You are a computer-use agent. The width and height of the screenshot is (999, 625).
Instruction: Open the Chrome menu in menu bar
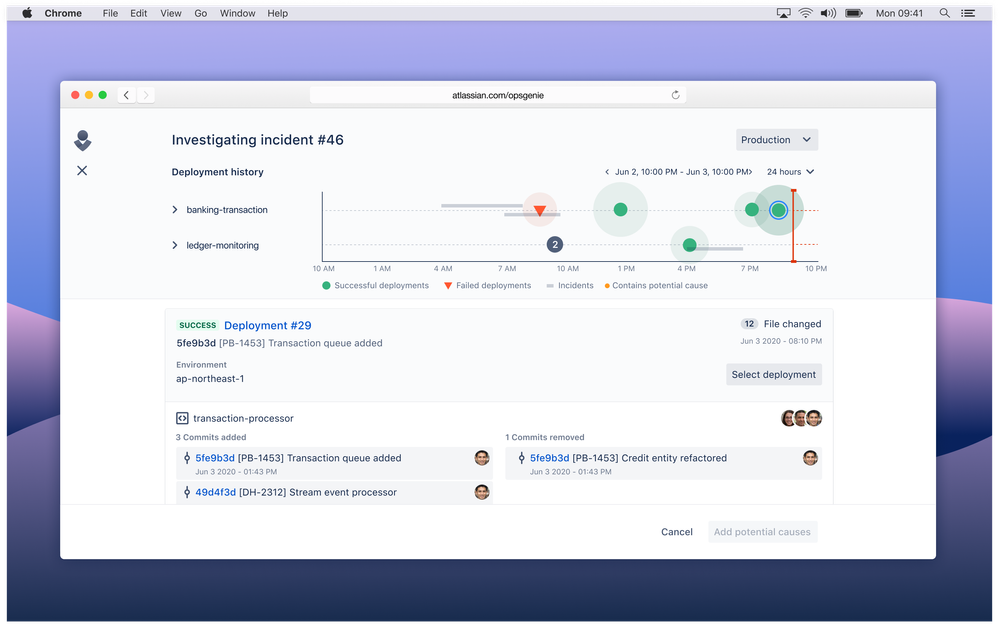(x=63, y=13)
